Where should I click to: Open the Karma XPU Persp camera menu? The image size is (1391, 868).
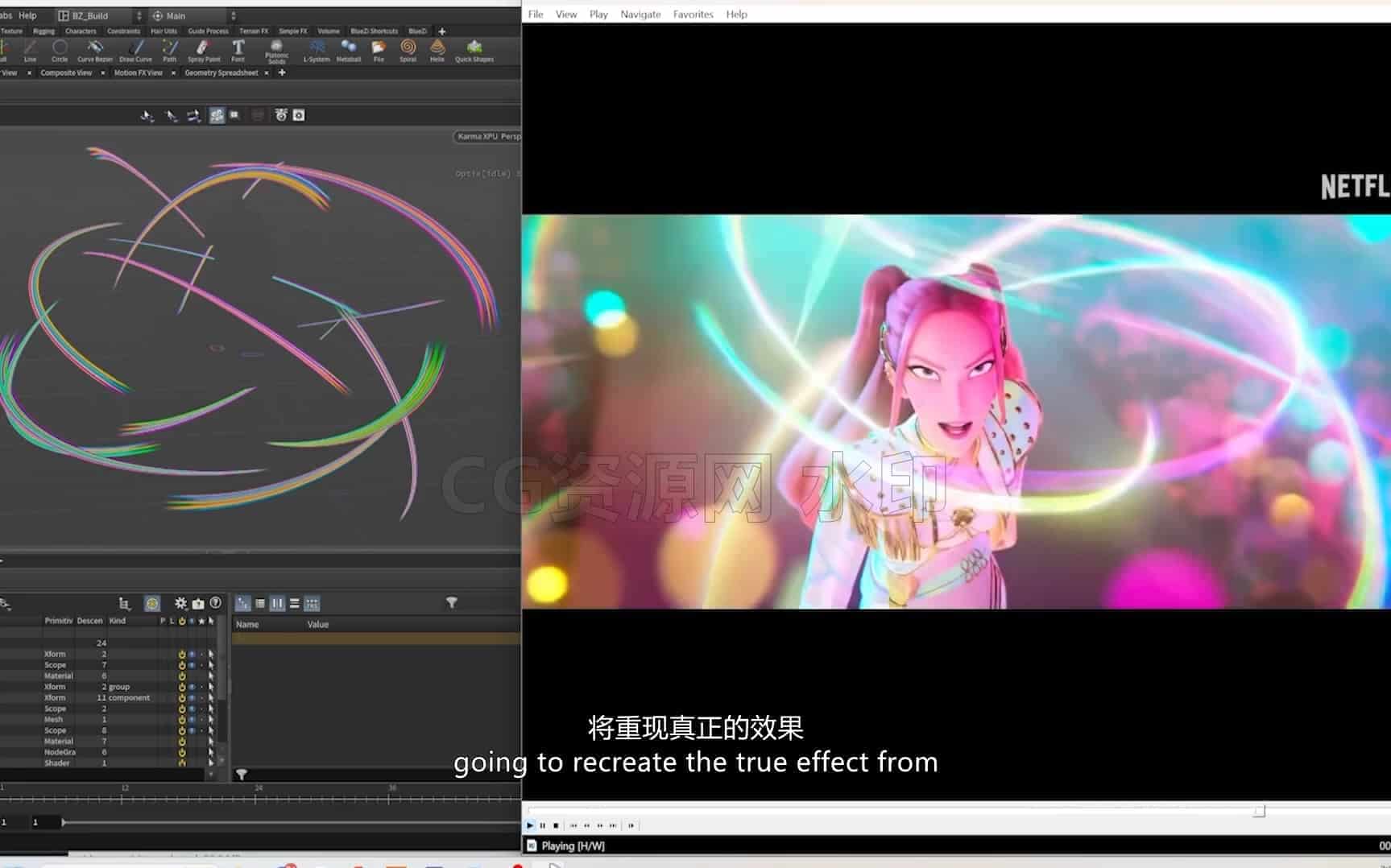point(488,137)
